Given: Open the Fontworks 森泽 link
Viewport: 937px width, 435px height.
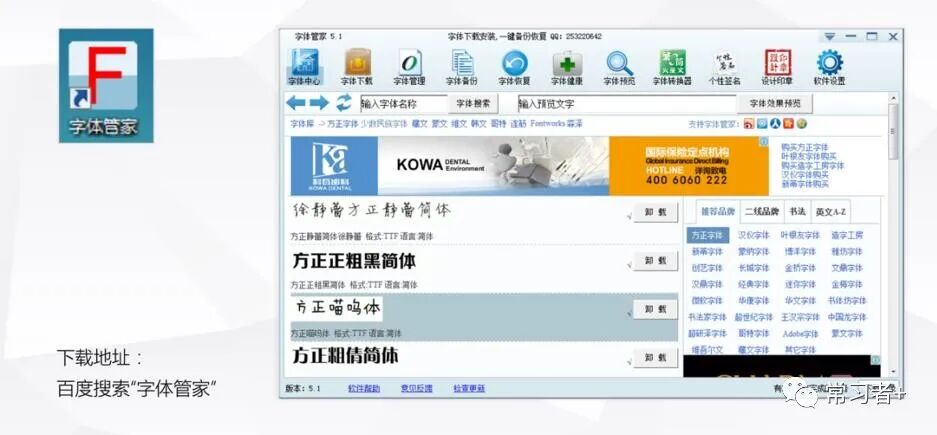Looking at the screenshot, I should pos(556,124).
